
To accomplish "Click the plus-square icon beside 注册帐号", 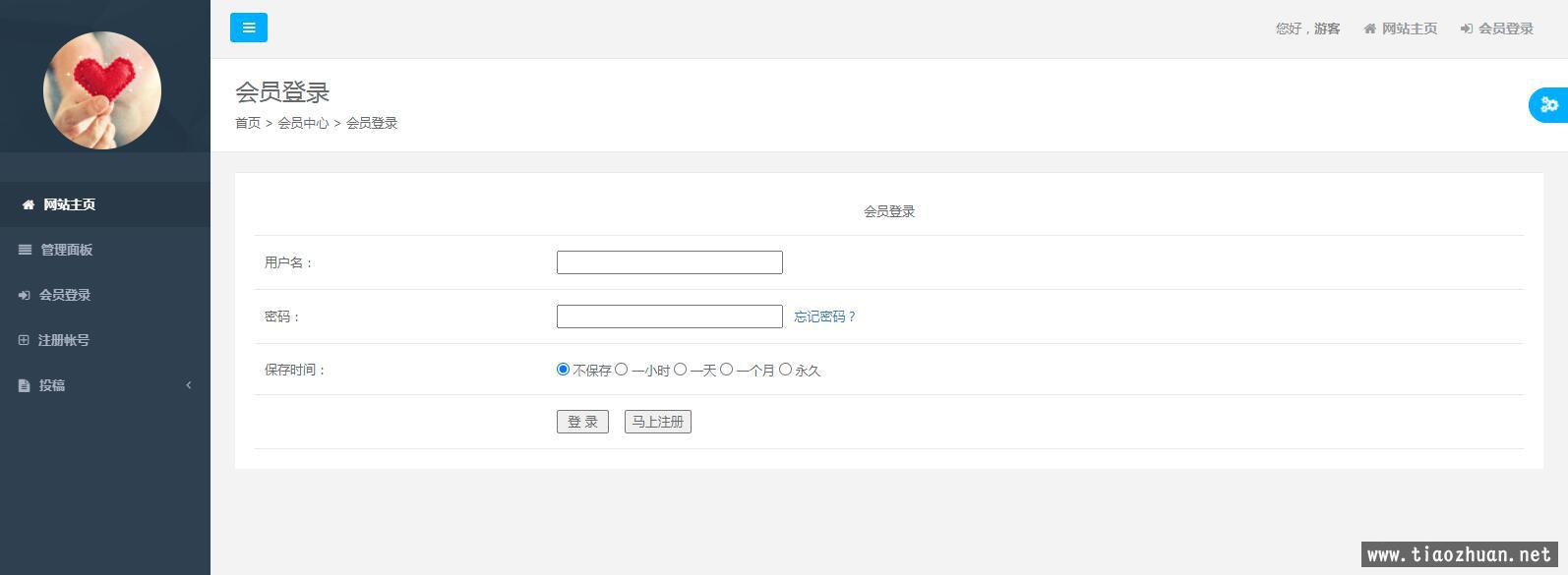I will 25,340.
